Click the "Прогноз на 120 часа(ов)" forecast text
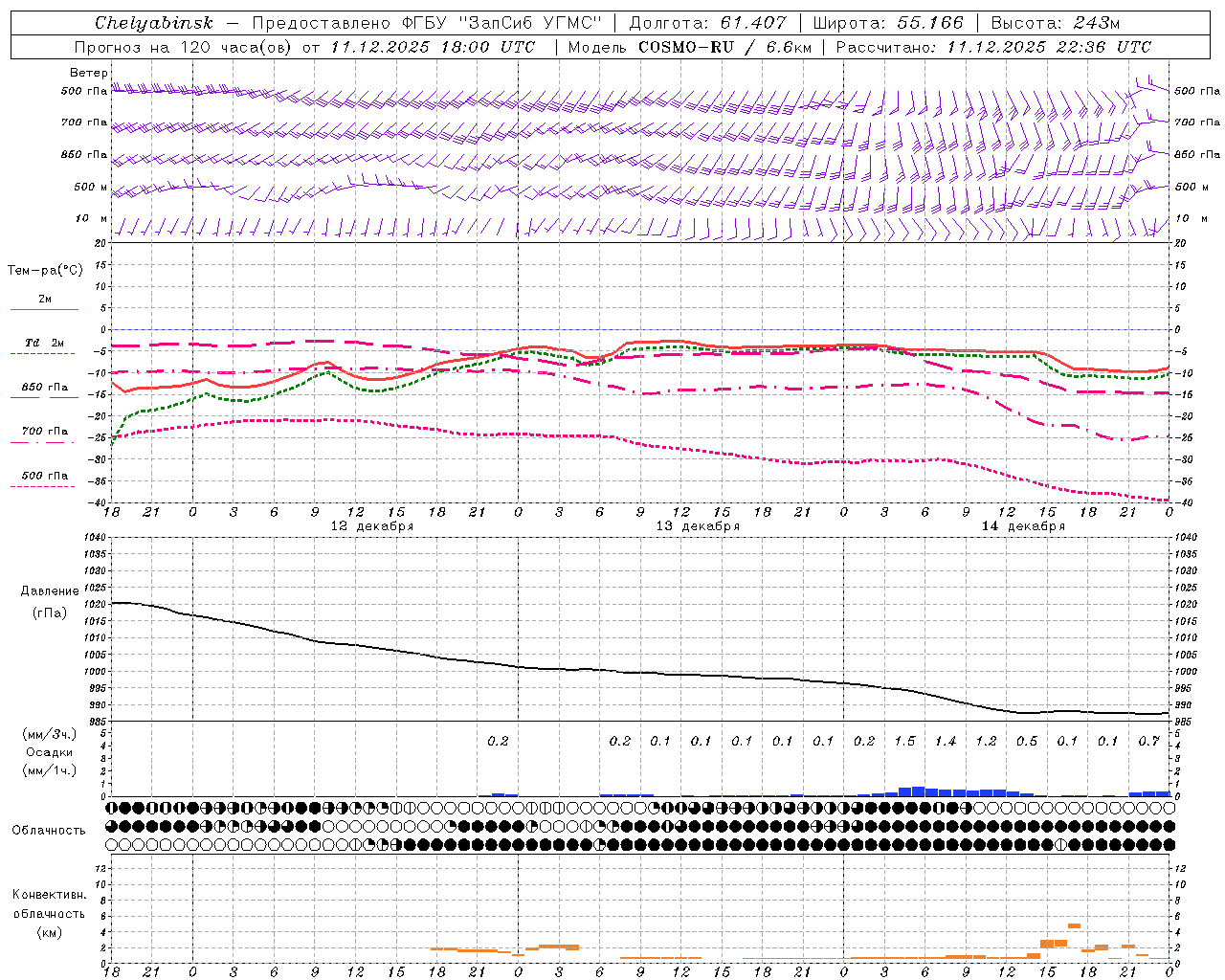This screenshot has width=1225, height=980. tap(183, 47)
